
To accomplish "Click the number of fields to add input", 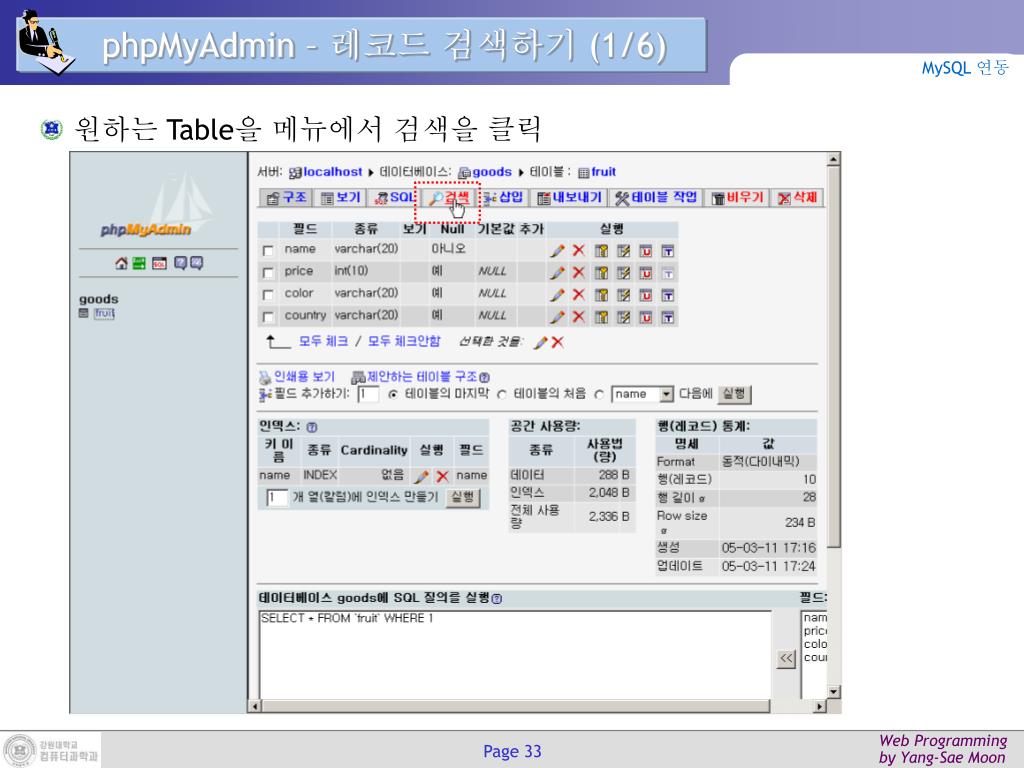I will coord(368,394).
